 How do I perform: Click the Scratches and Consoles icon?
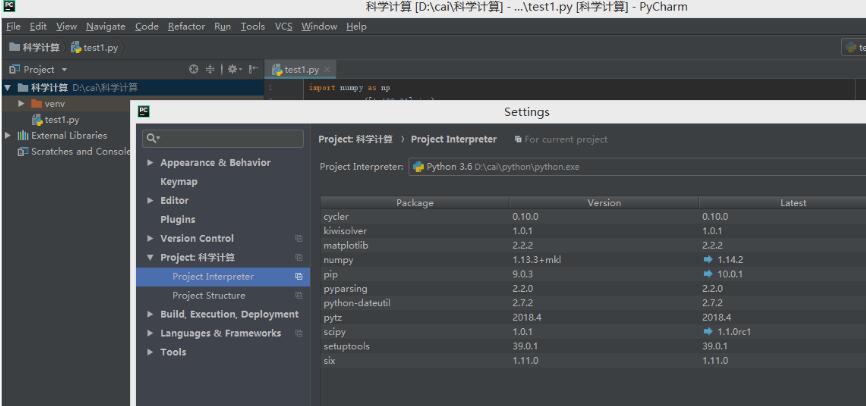pos(23,151)
